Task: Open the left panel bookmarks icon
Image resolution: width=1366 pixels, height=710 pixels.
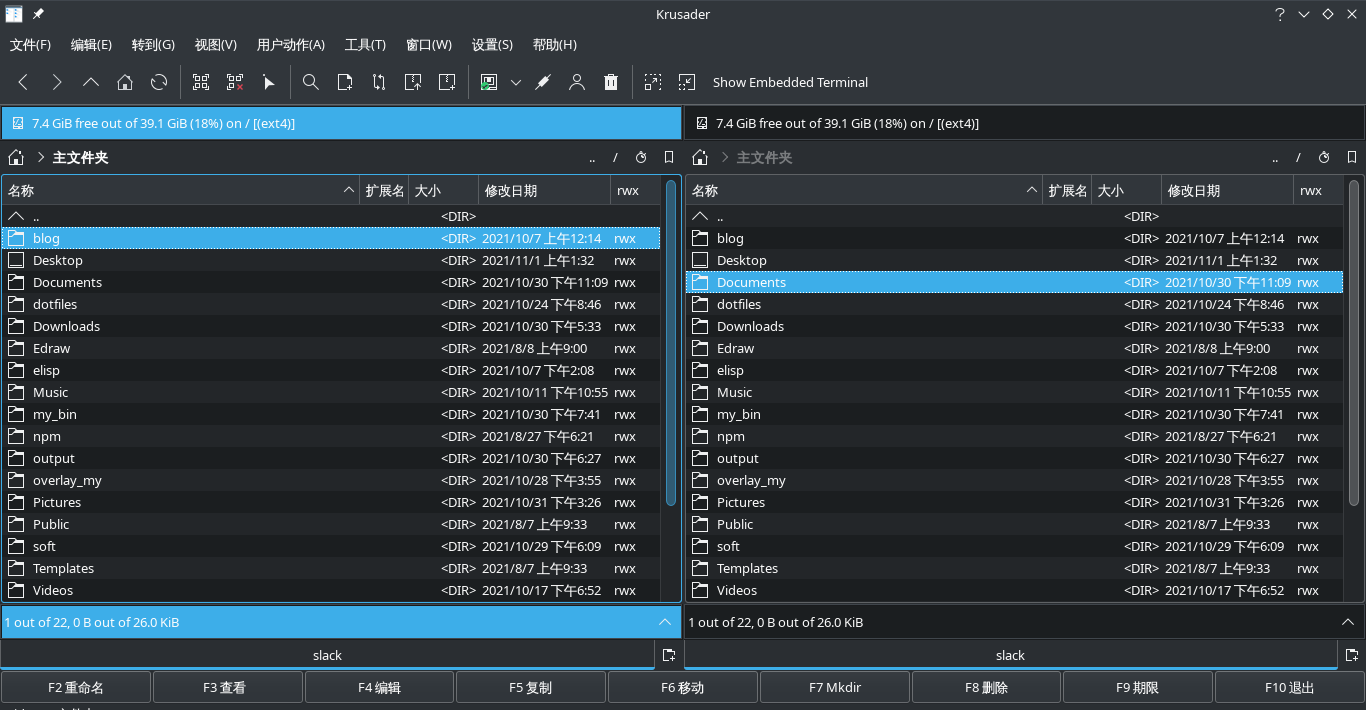Action: [x=669, y=157]
